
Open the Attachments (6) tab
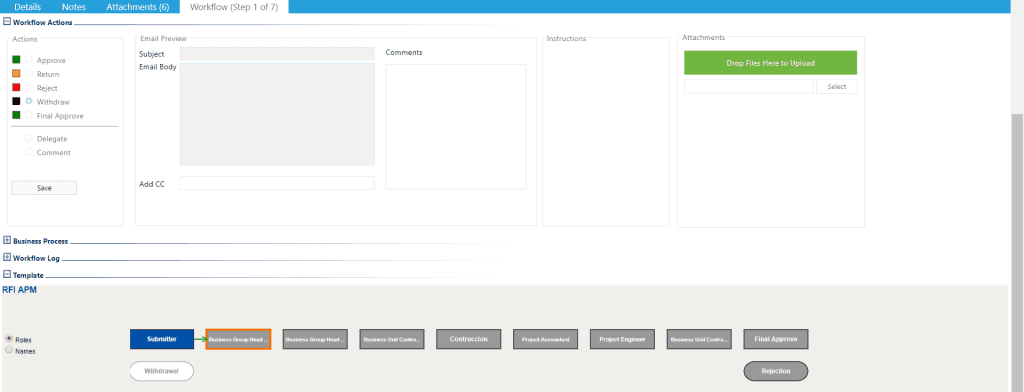pos(138,7)
